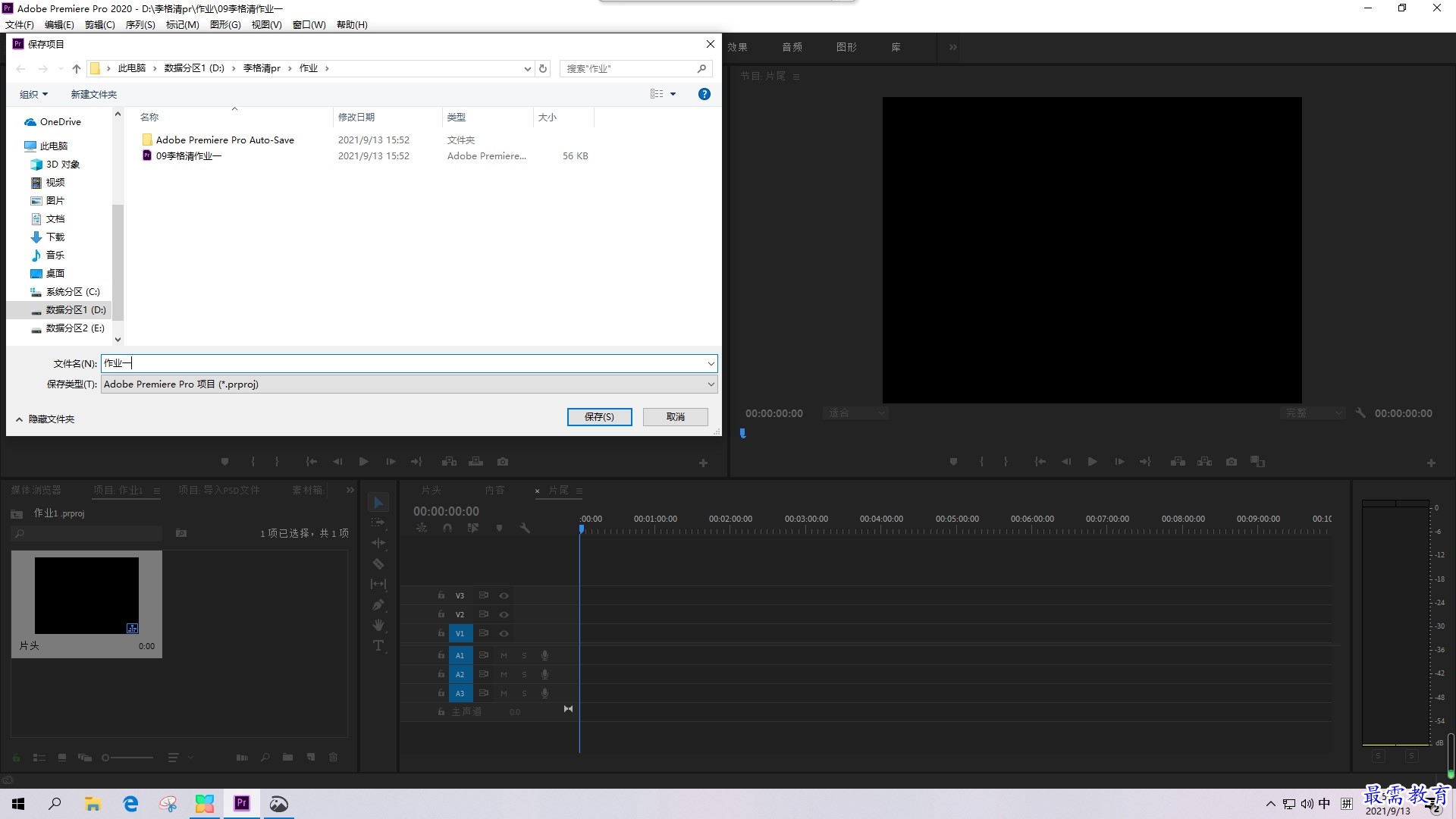Open Program monitor button editor plus
The image size is (1456, 819).
click(1431, 463)
